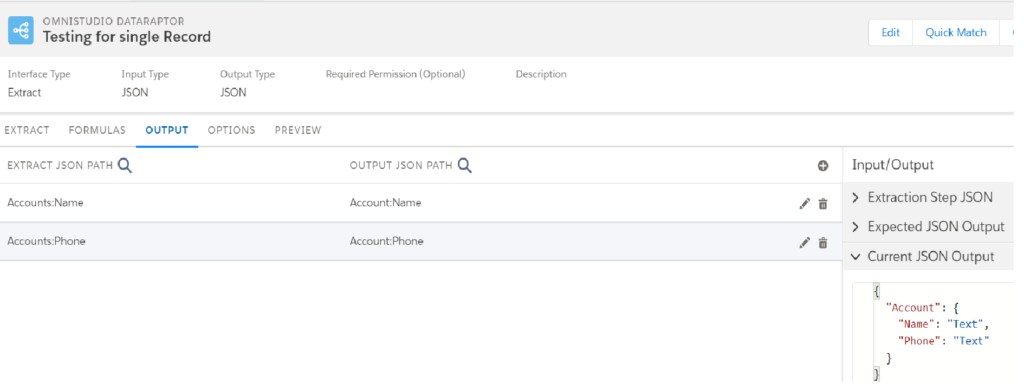The width and height of the screenshot is (1024, 391).
Task: Click the Interface Type value Extract
Action: [x=24, y=93]
